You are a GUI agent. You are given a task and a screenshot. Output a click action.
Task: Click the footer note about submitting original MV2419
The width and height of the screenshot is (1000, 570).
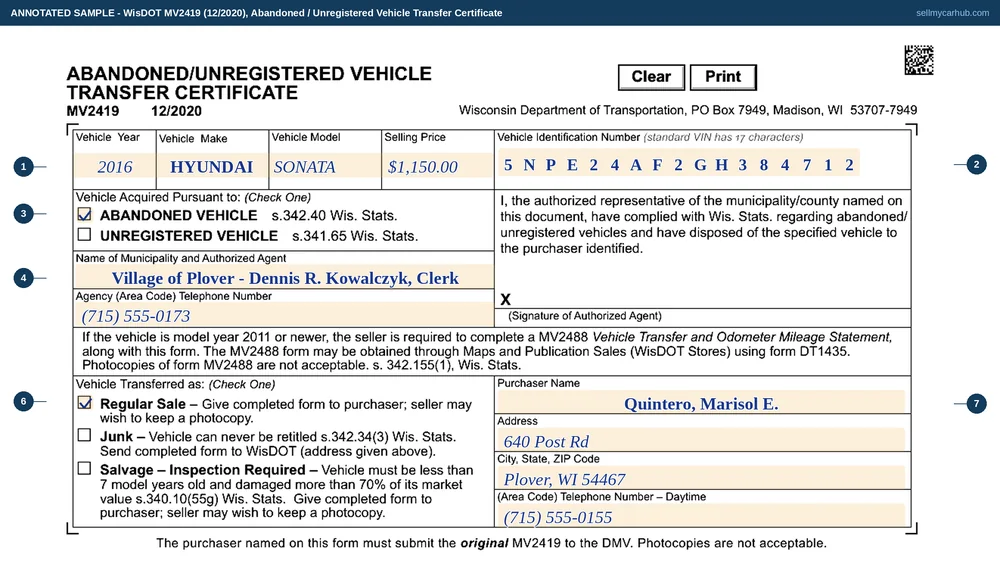[491, 543]
